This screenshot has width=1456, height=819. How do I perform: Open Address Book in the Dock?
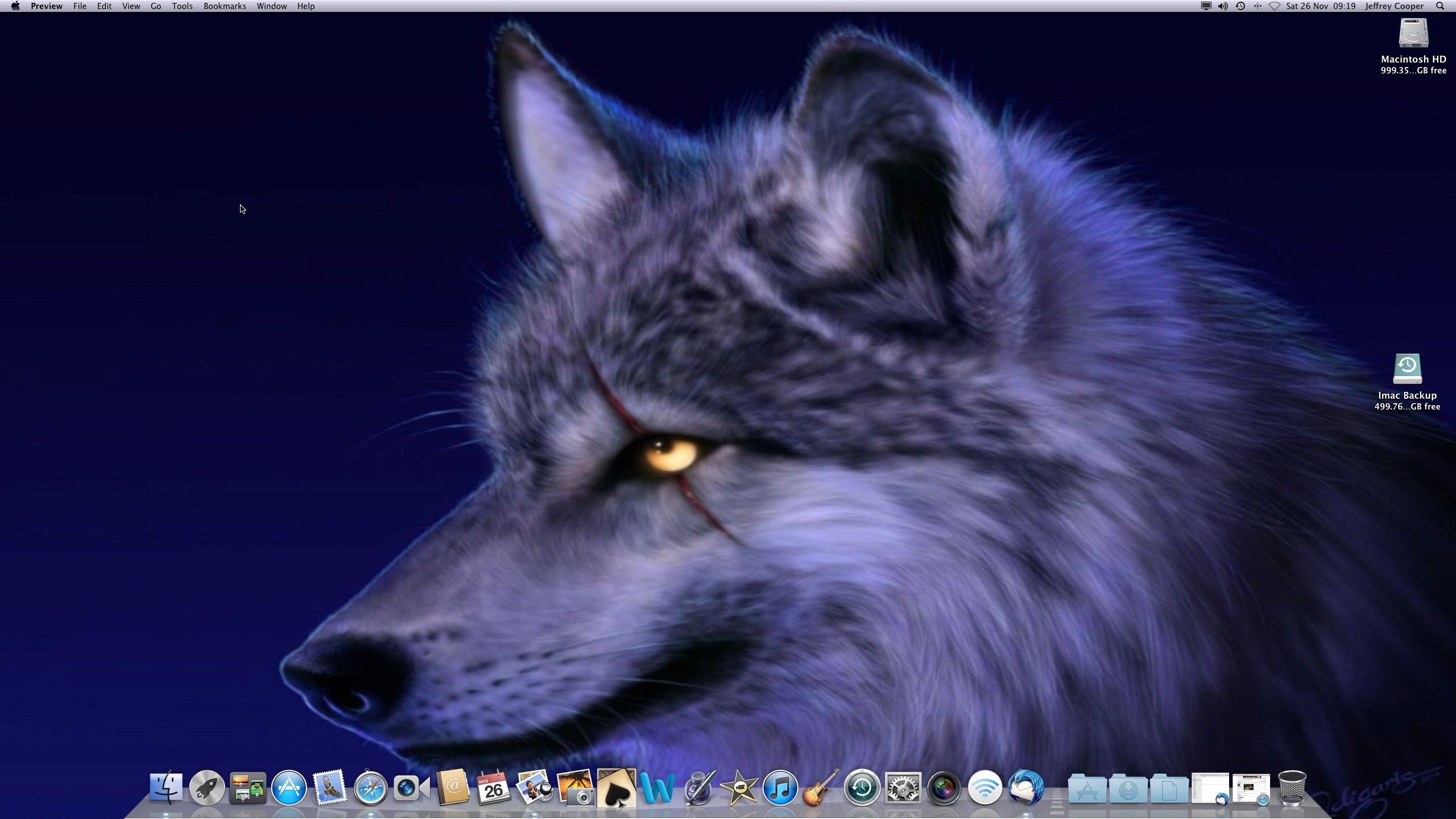point(453,788)
